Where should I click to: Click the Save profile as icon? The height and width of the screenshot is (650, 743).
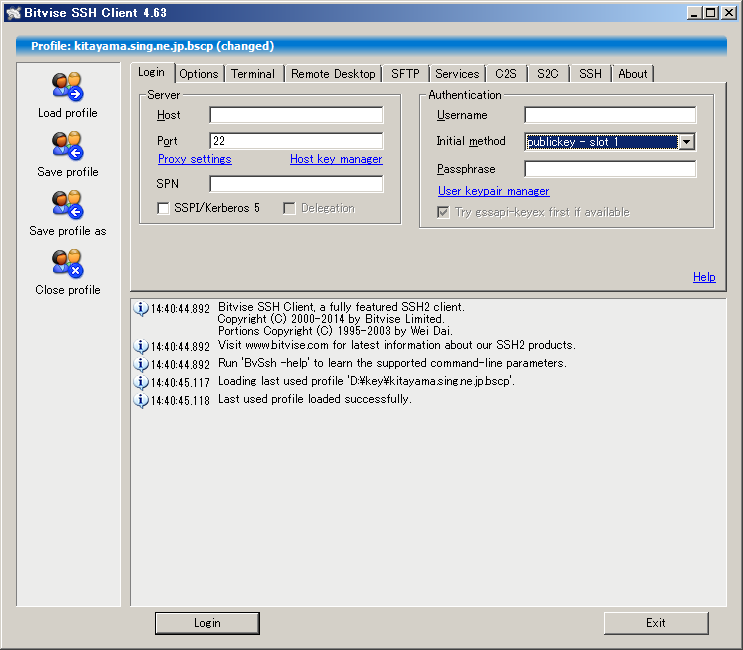point(68,205)
